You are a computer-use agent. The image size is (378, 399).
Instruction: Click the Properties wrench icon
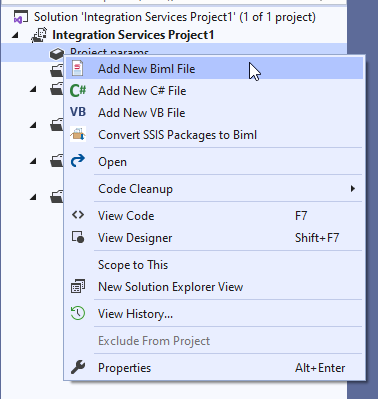78,367
